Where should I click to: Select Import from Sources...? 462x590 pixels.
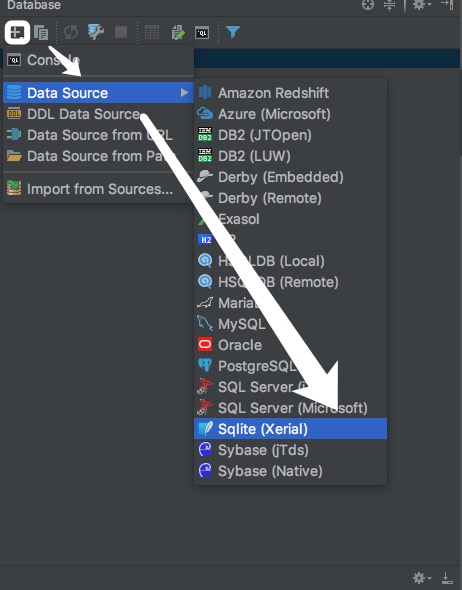[99, 189]
